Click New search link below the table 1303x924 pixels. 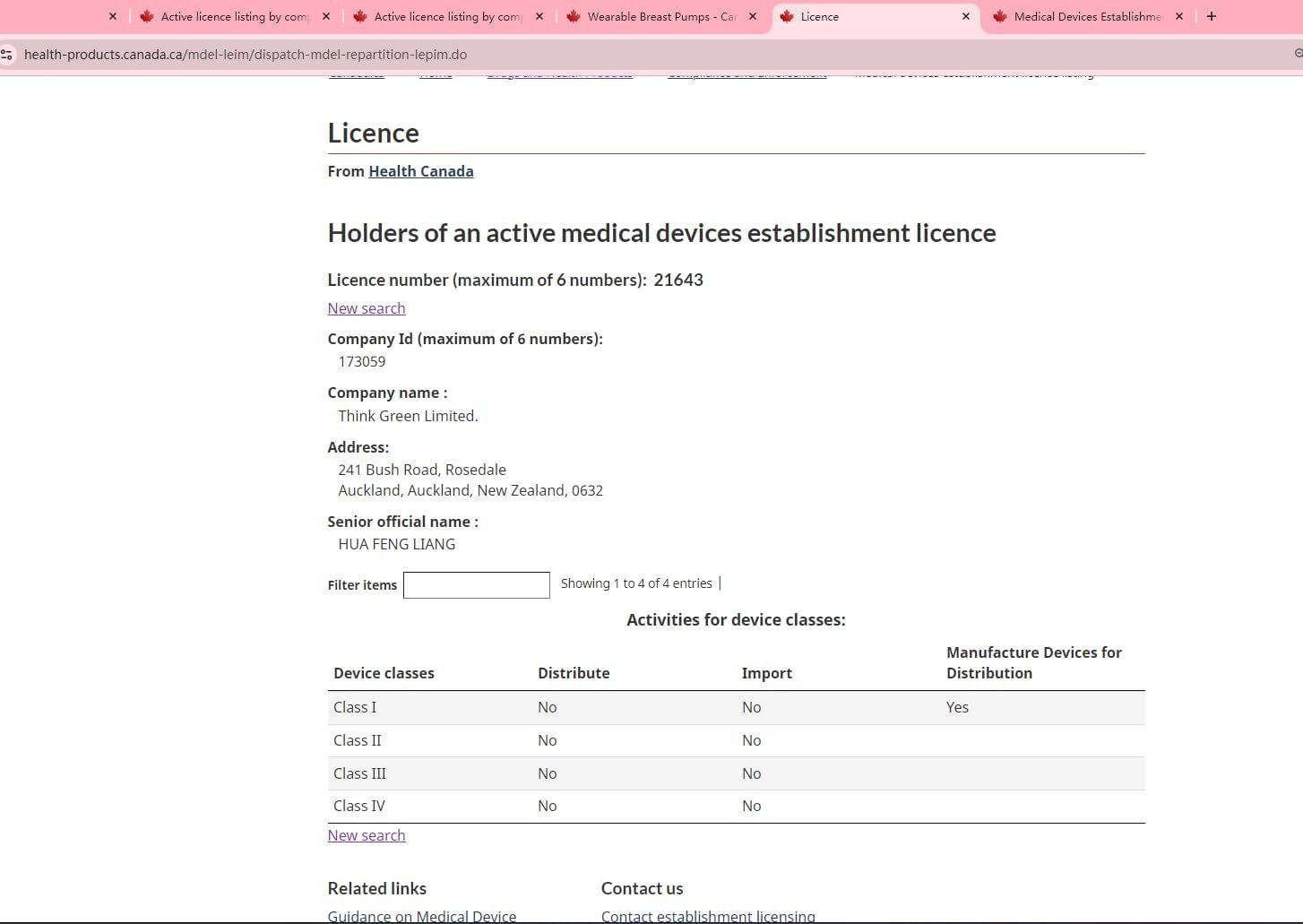pyautogui.click(x=366, y=835)
